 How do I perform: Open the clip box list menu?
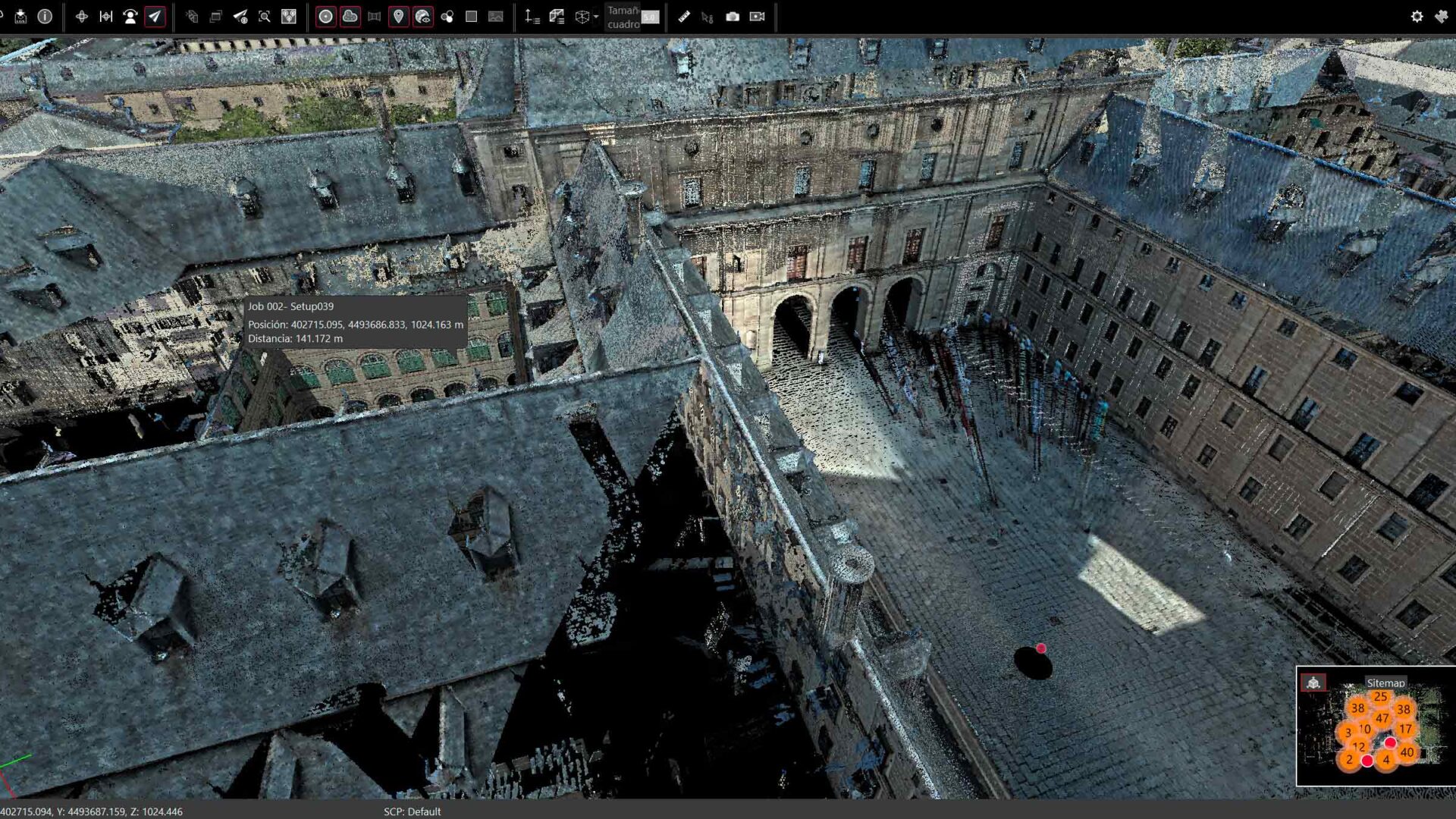tap(557, 16)
